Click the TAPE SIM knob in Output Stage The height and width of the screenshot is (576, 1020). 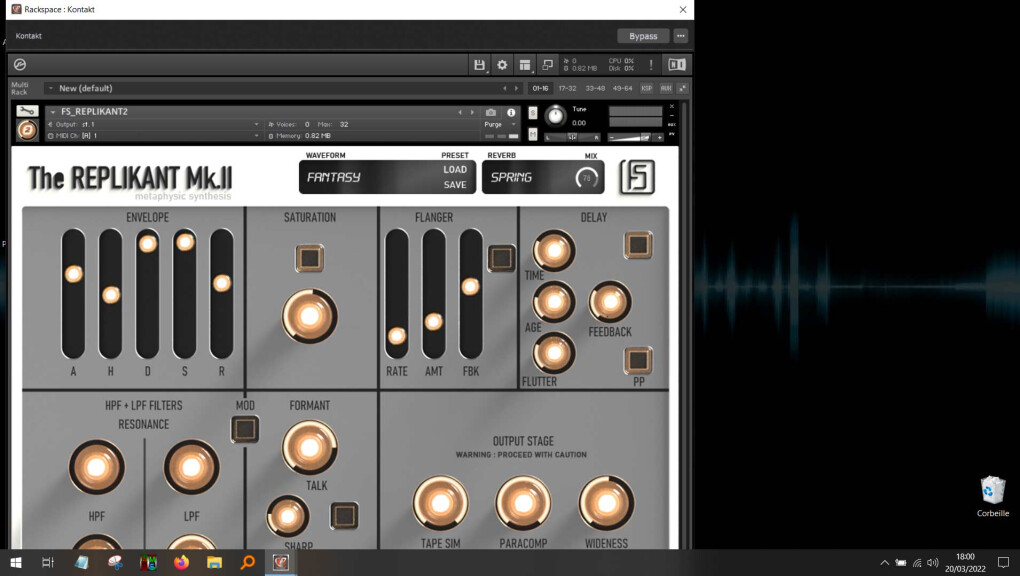coord(440,502)
